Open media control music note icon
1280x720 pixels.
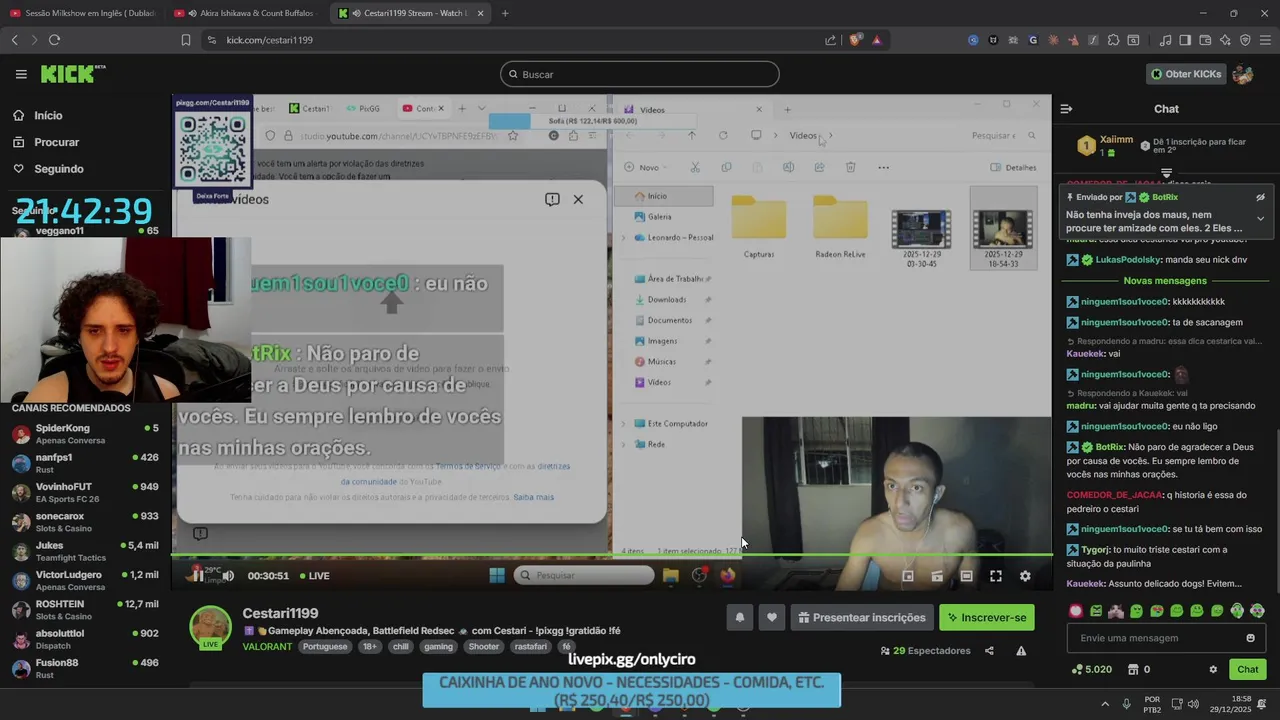tap(1165, 40)
